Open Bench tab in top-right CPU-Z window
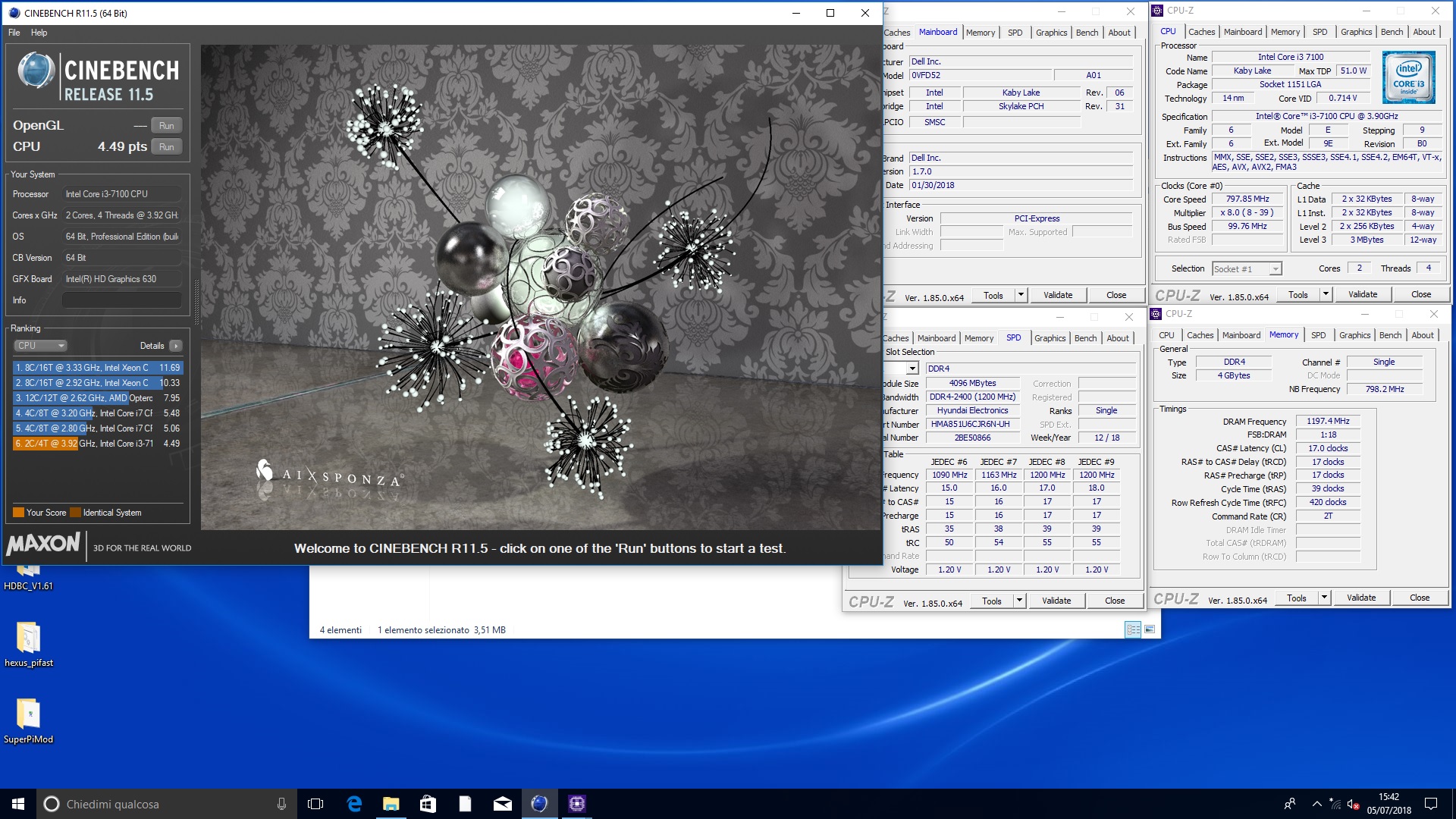This screenshot has width=1456, height=819. coord(1392,32)
